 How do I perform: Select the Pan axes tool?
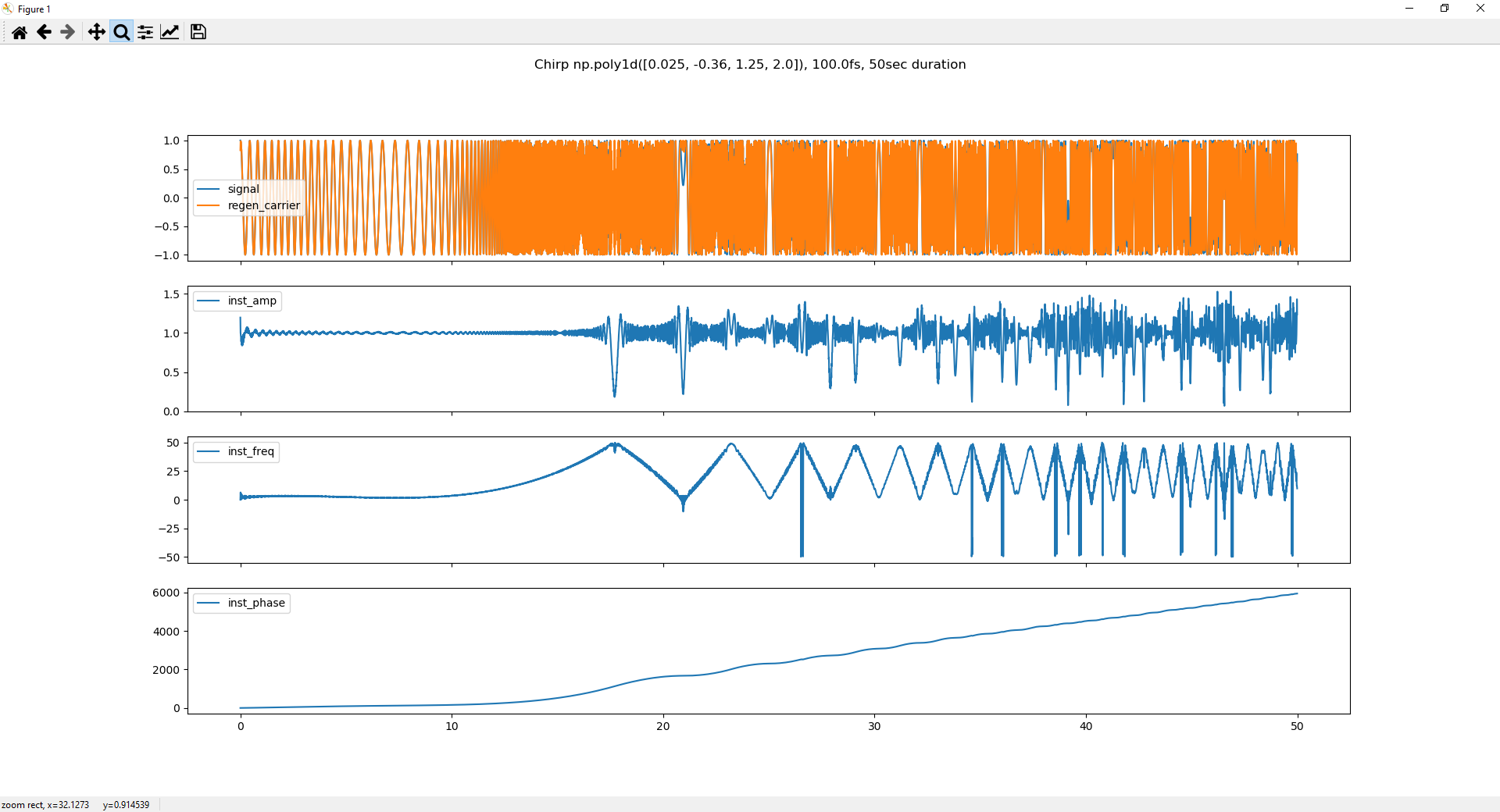[96, 32]
